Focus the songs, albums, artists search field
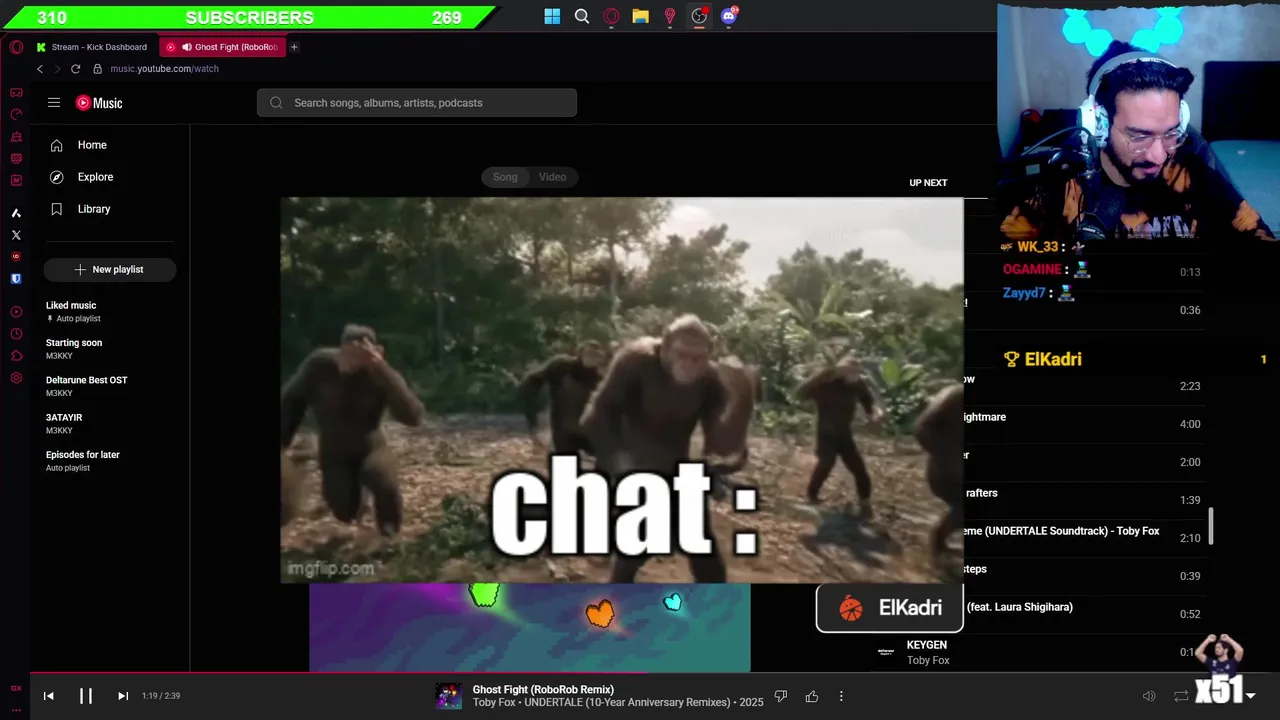The width and height of the screenshot is (1280, 720). coord(417,103)
